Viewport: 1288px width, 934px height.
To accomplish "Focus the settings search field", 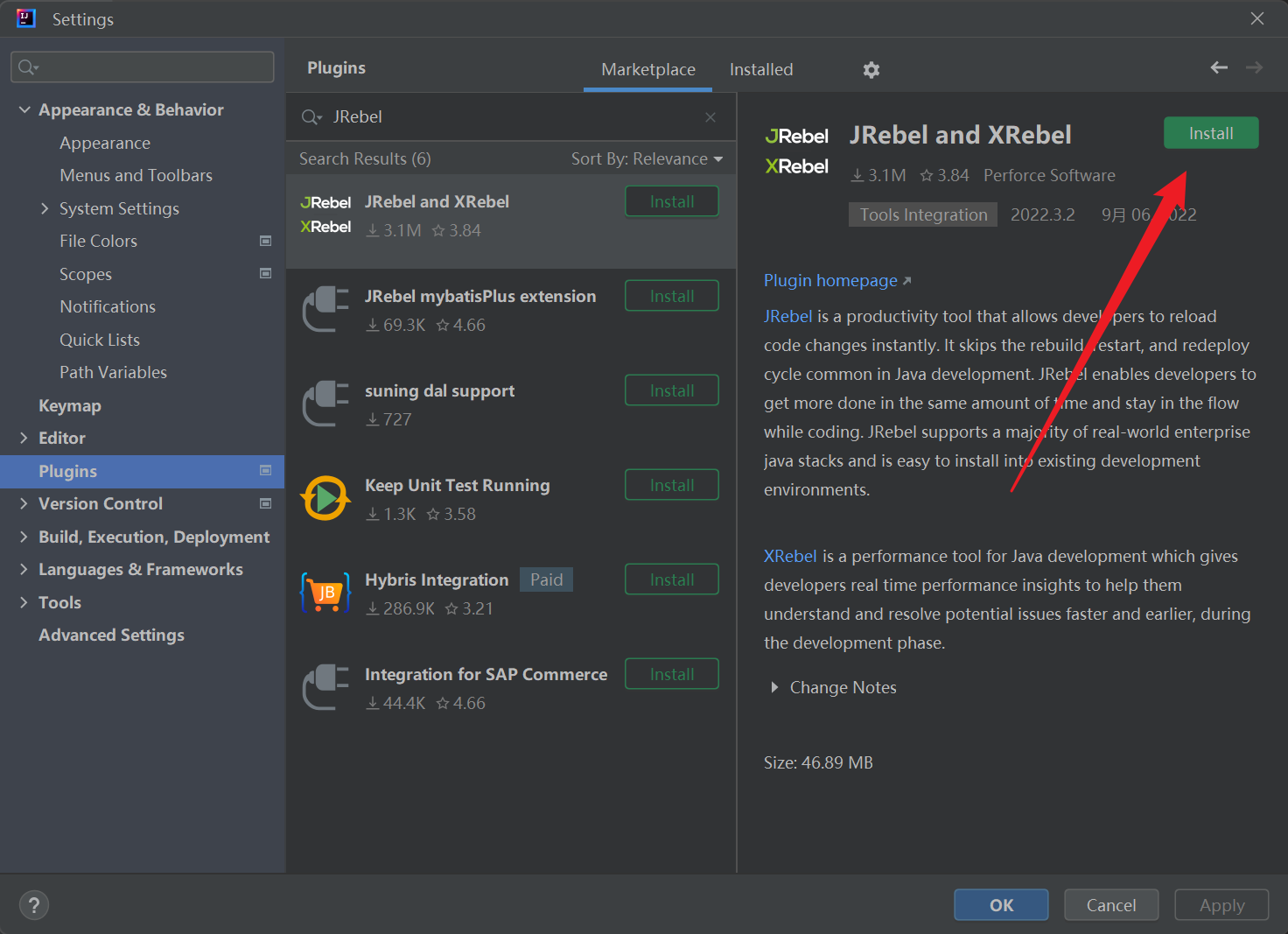I will [x=143, y=67].
